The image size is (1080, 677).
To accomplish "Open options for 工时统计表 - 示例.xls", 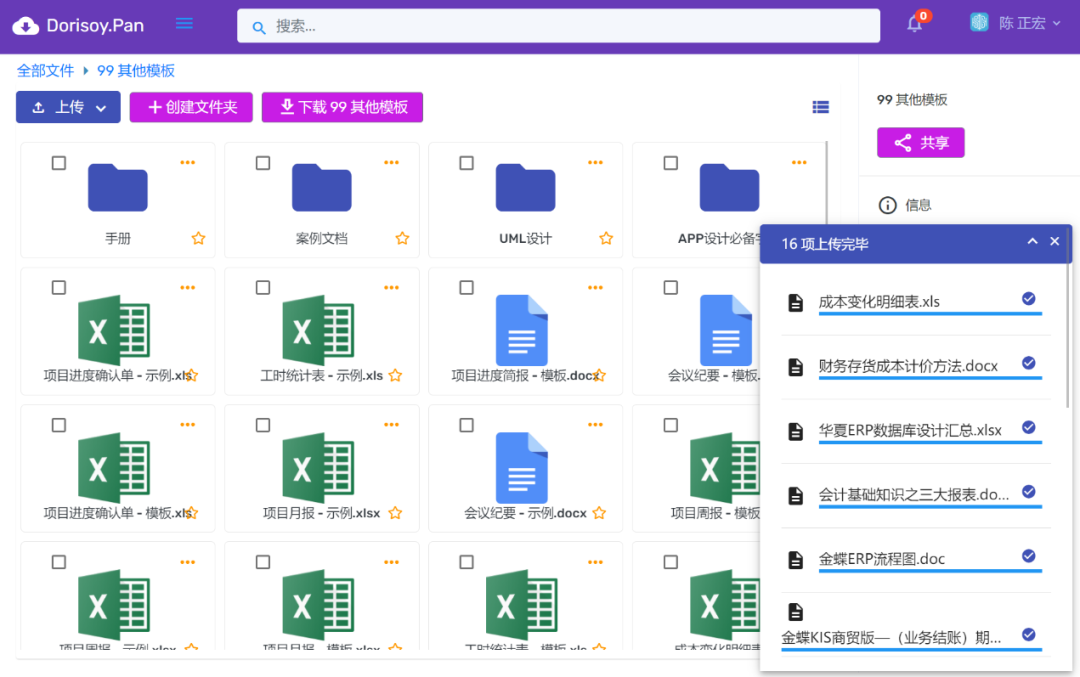I will point(391,287).
